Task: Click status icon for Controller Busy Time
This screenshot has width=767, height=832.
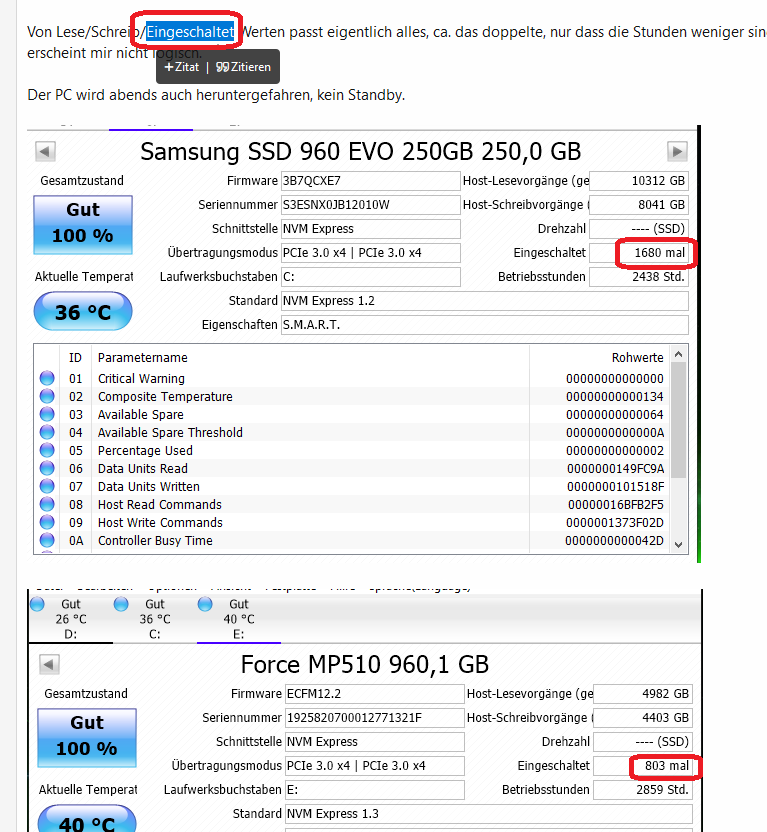Action: pyautogui.click(x=47, y=541)
